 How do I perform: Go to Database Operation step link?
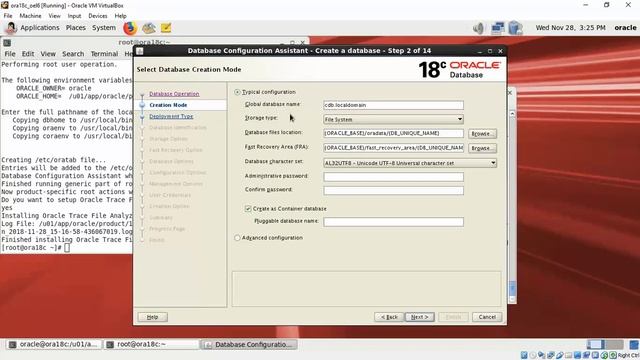tap(174, 94)
